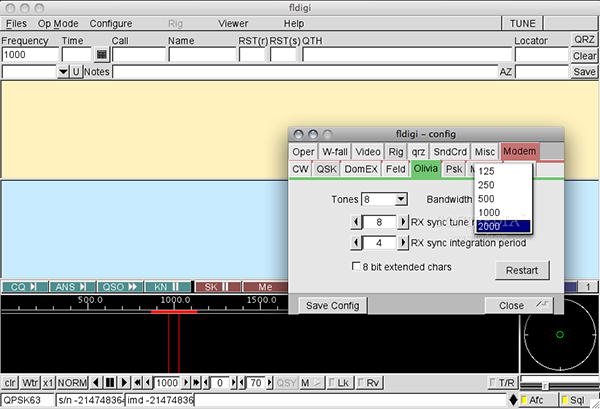Click the double-right arrow after the 1000 field
The height and width of the screenshot is (409, 600).
(x=196, y=382)
